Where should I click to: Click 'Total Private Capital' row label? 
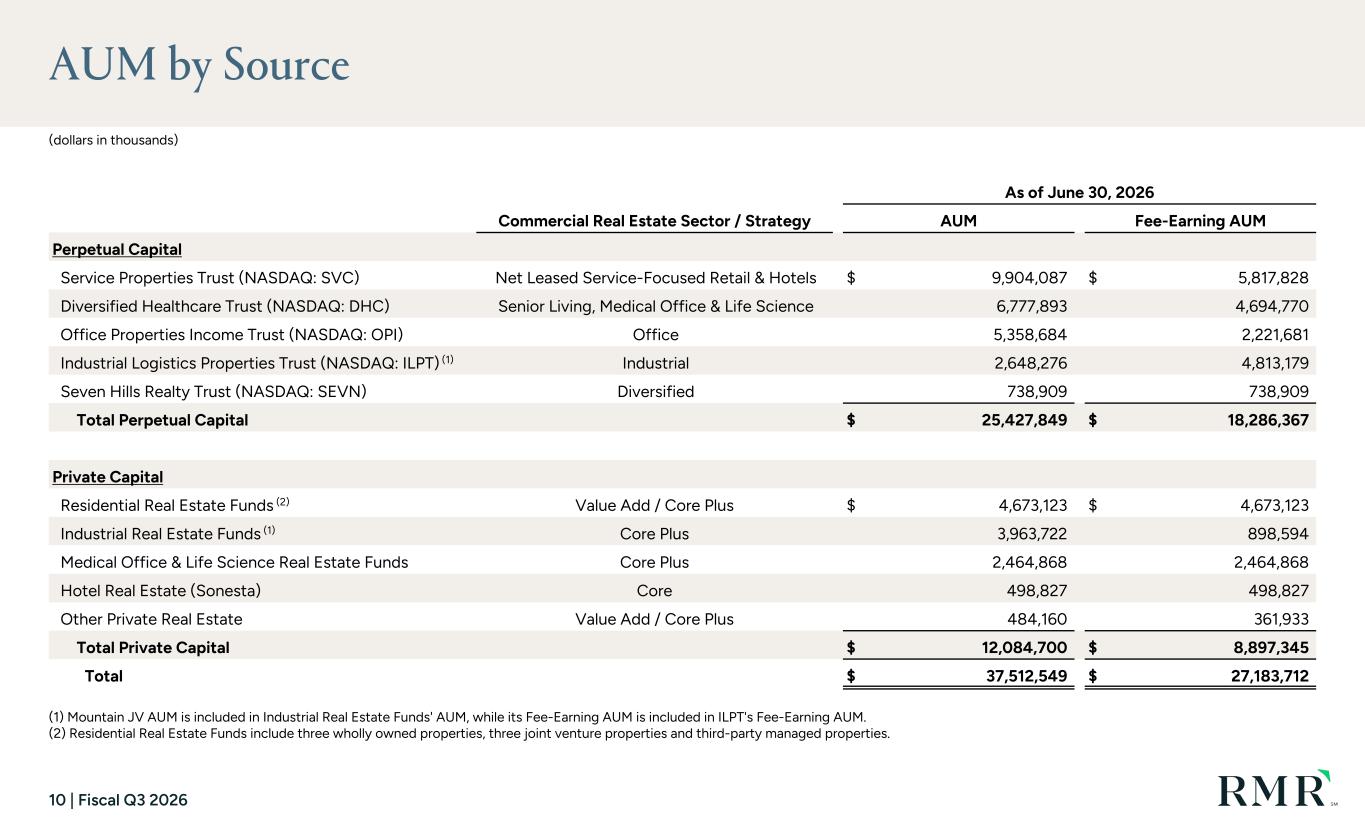[x=153, y=647]
